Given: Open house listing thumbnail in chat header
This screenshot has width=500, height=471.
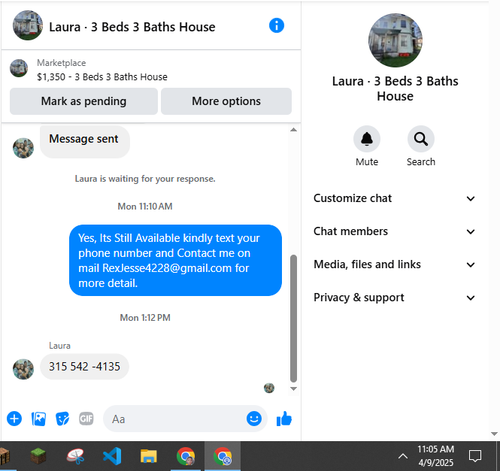Looking at the screenshot, I should point(28,25).
